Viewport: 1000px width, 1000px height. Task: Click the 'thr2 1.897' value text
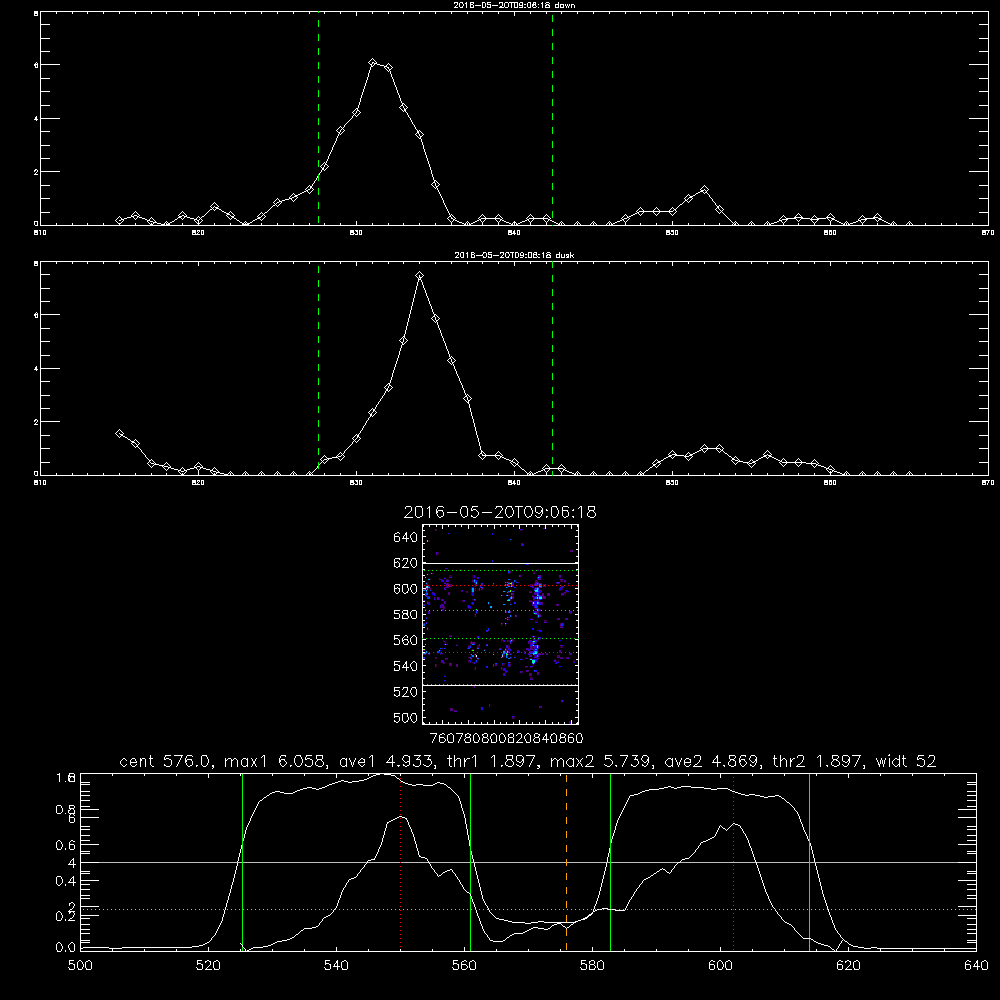817,761
